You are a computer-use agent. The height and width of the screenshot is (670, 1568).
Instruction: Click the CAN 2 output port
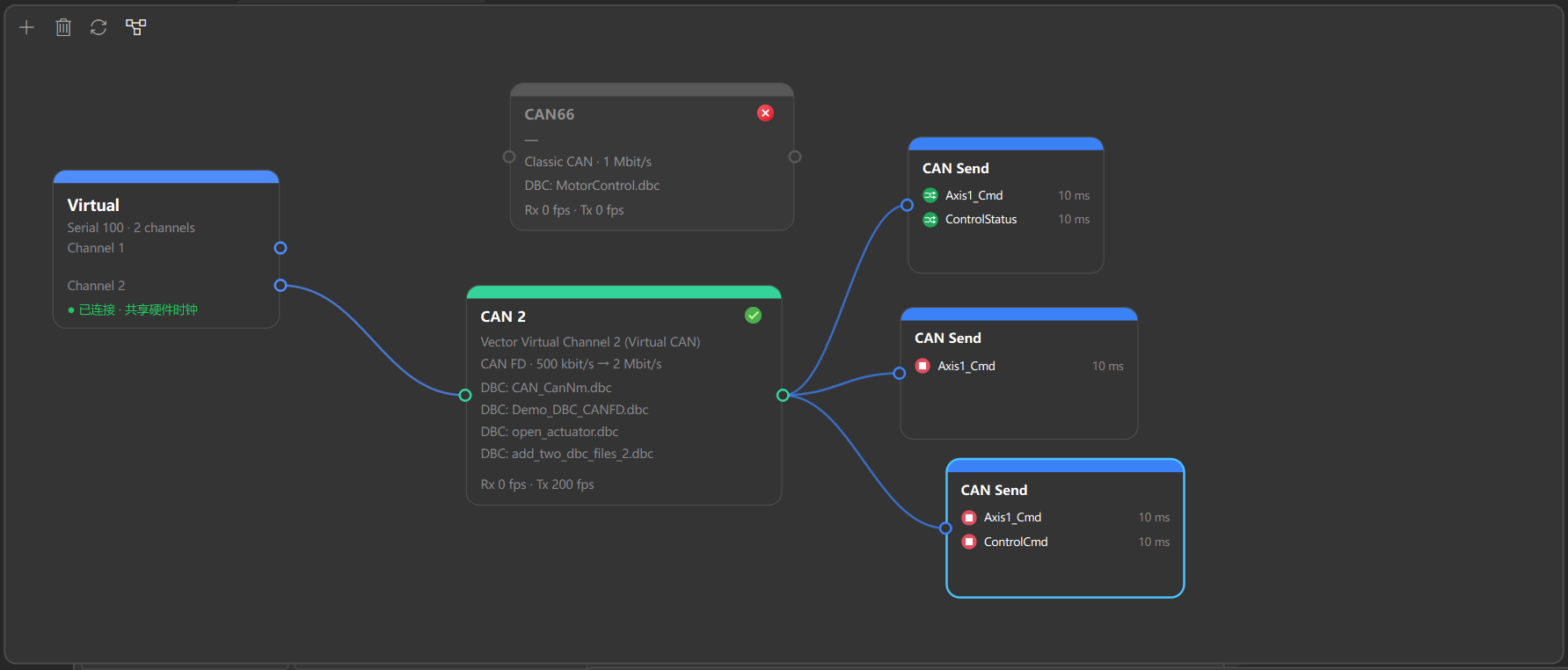pyautogui.click(x=783, y=395)
